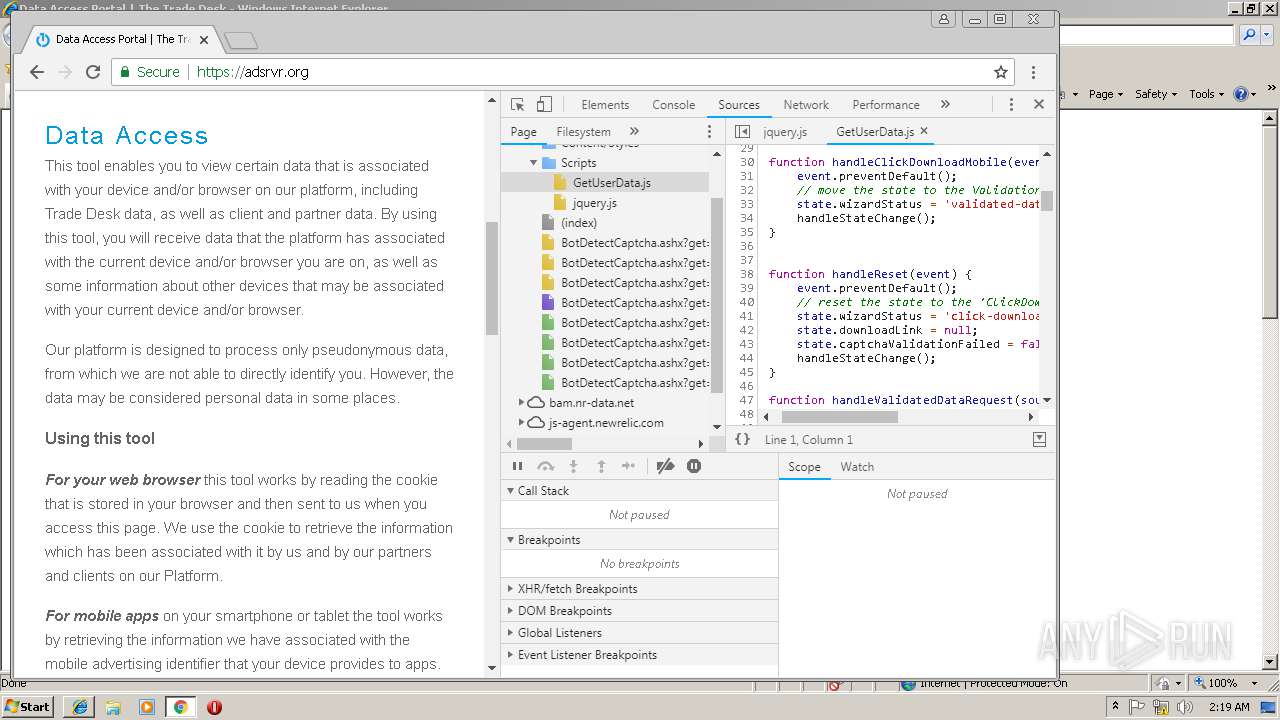Switch to the Console tab

point(673,105)
